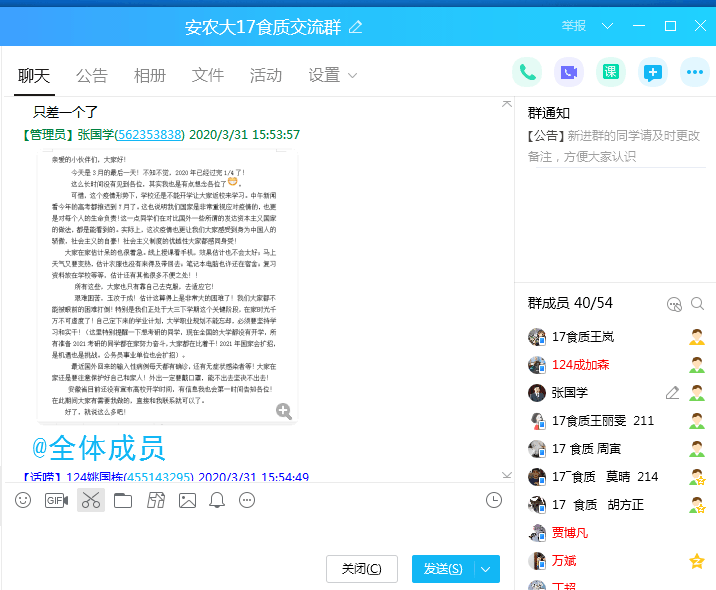Toggle the bell notification icon in input toolbar
Image resolution: width=716 pixels, height=590 pixels.
click(217, 500)
